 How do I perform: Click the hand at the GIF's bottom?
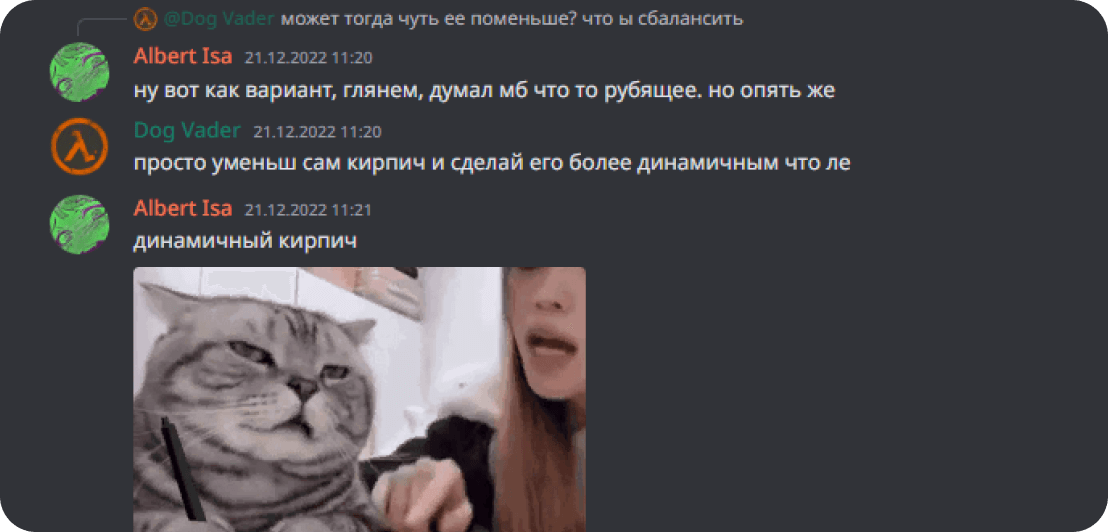tap(418, 495)
